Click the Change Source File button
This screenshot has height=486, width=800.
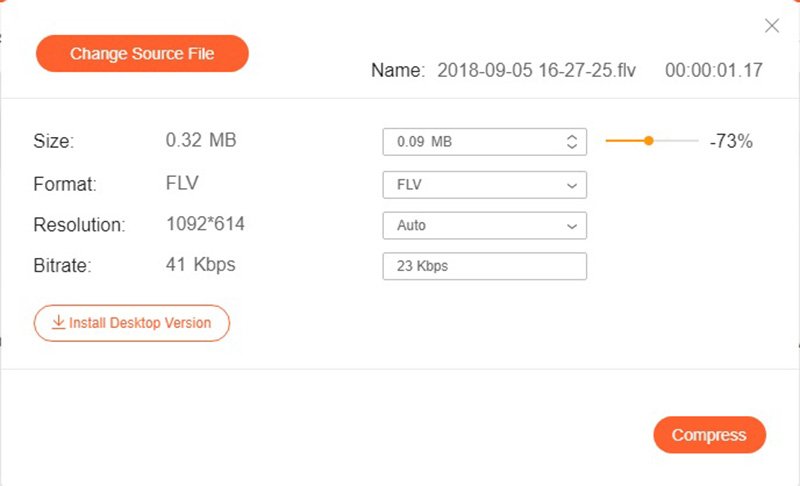(142, 54)
